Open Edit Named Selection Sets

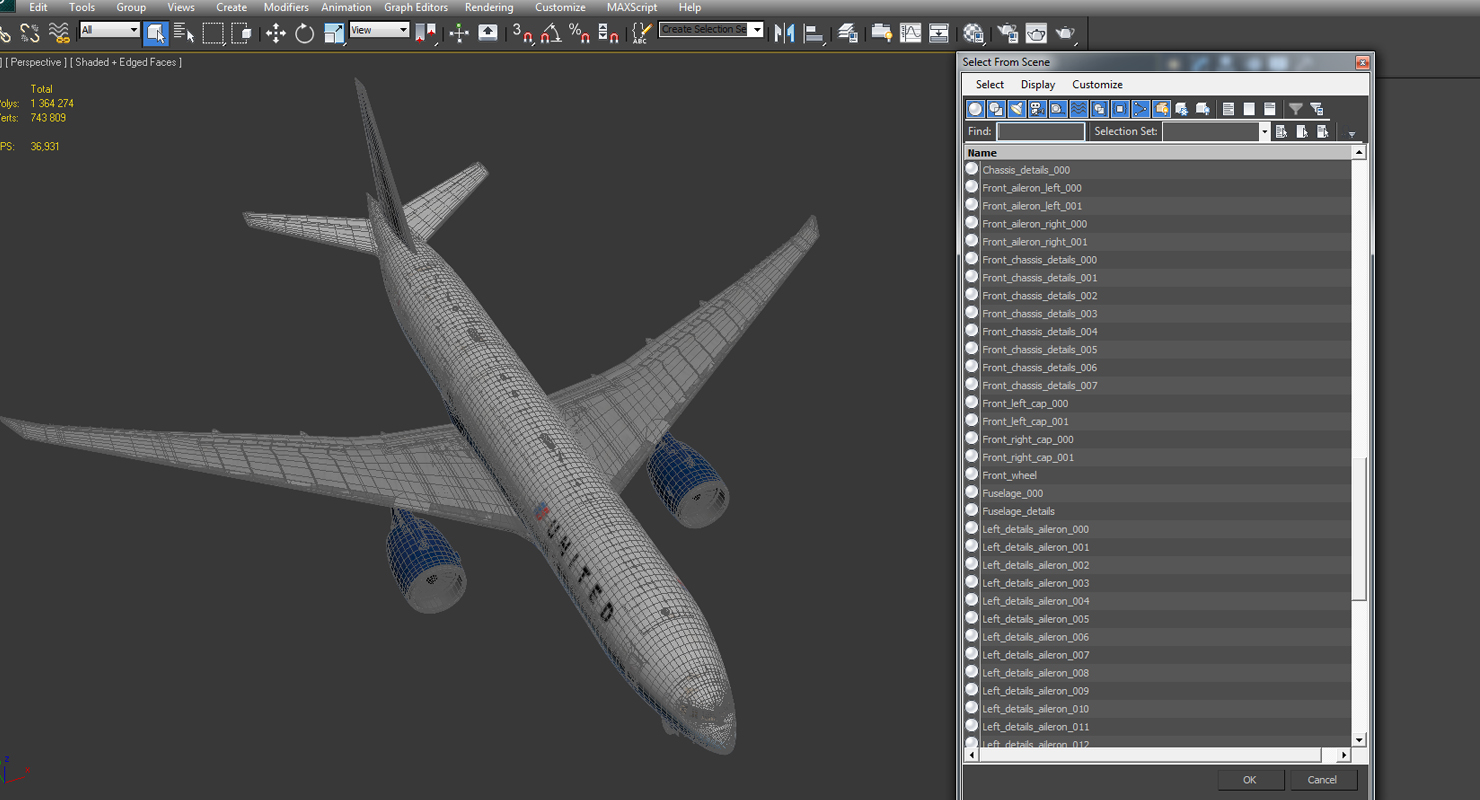641,33
